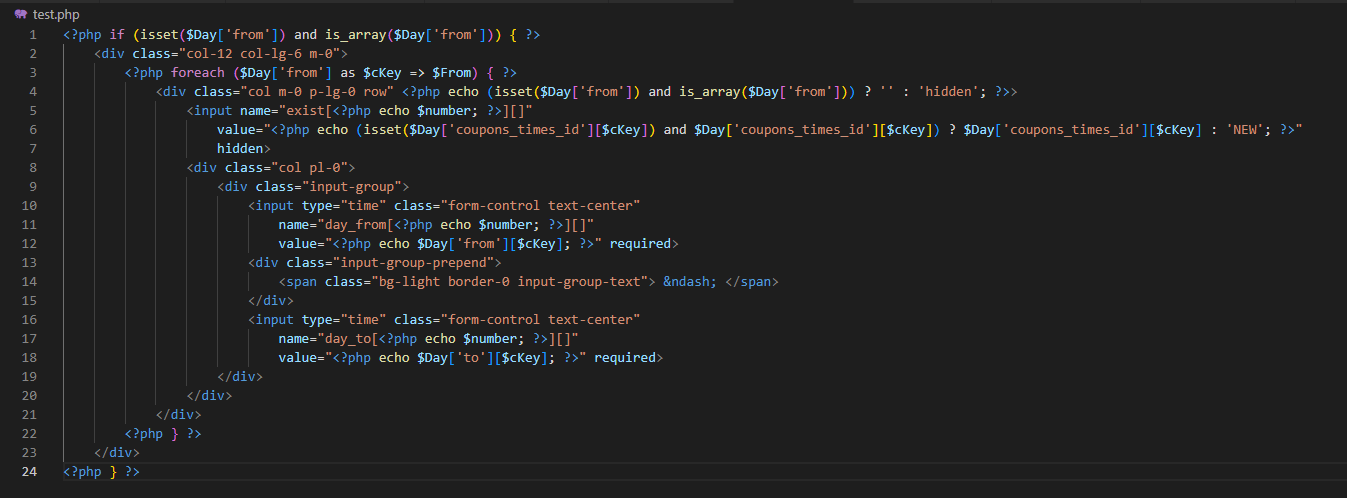Click line number 8 in the gutter
Viewport: 1347px width, 498px height.
click(x=33, y=168)
